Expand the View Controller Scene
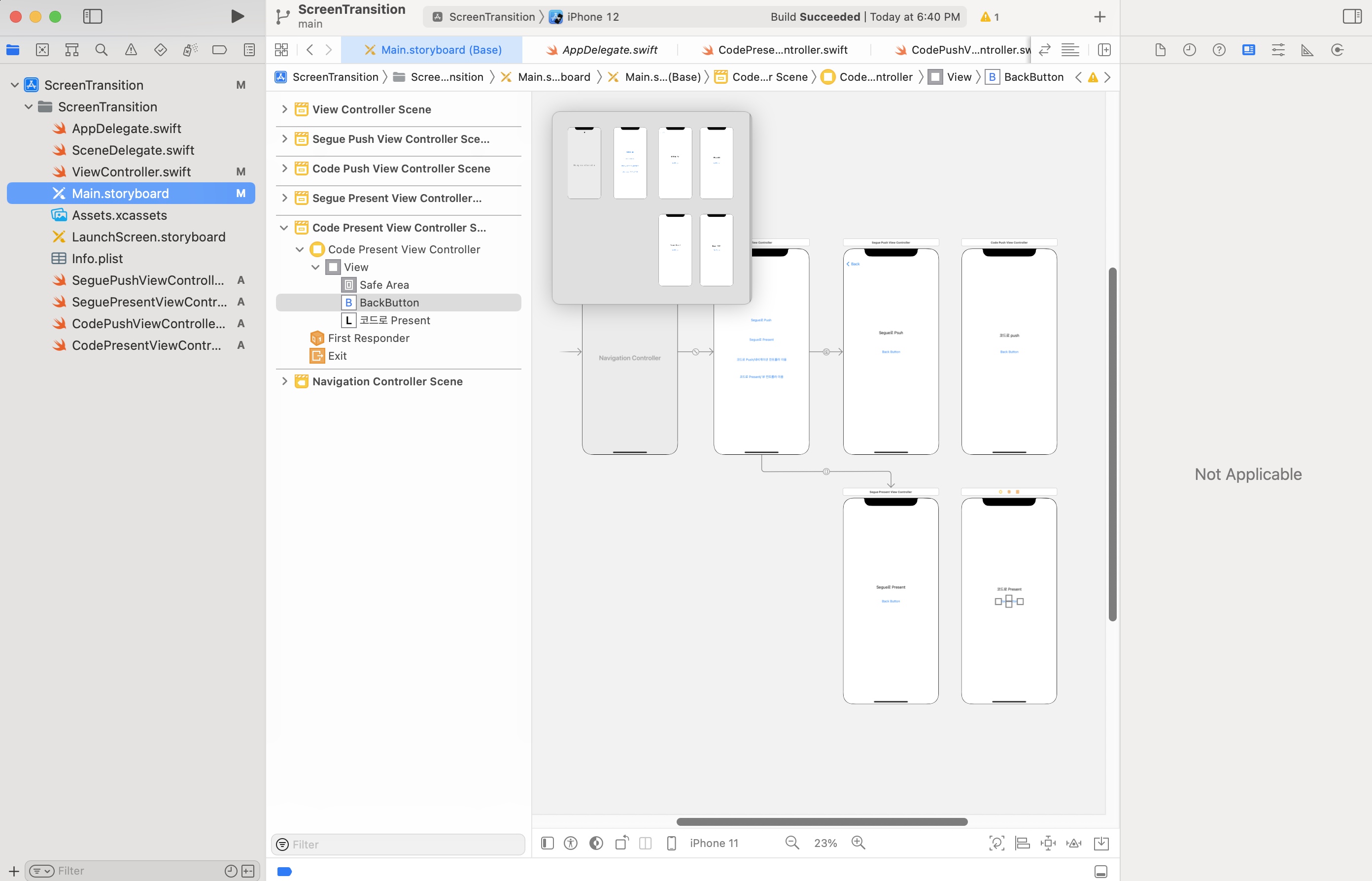 click(x=284, y=109)
